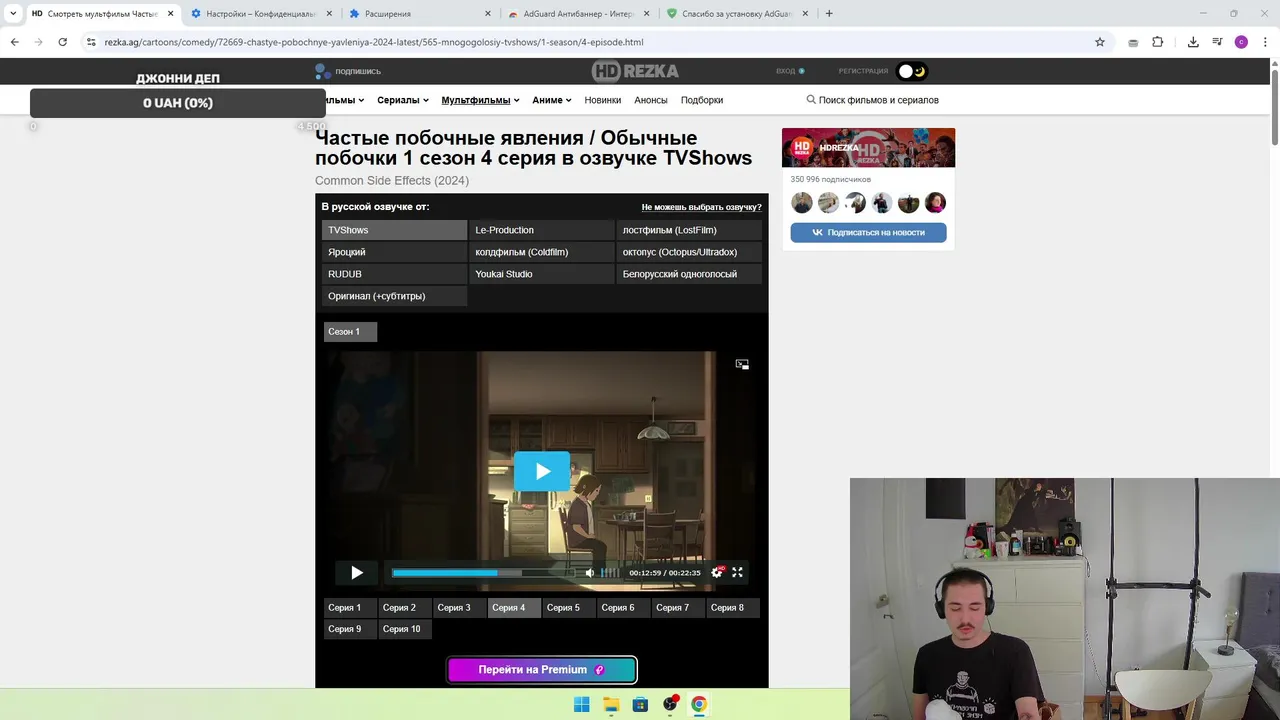Open the tab search dropdown arrow

coord(13,14)
